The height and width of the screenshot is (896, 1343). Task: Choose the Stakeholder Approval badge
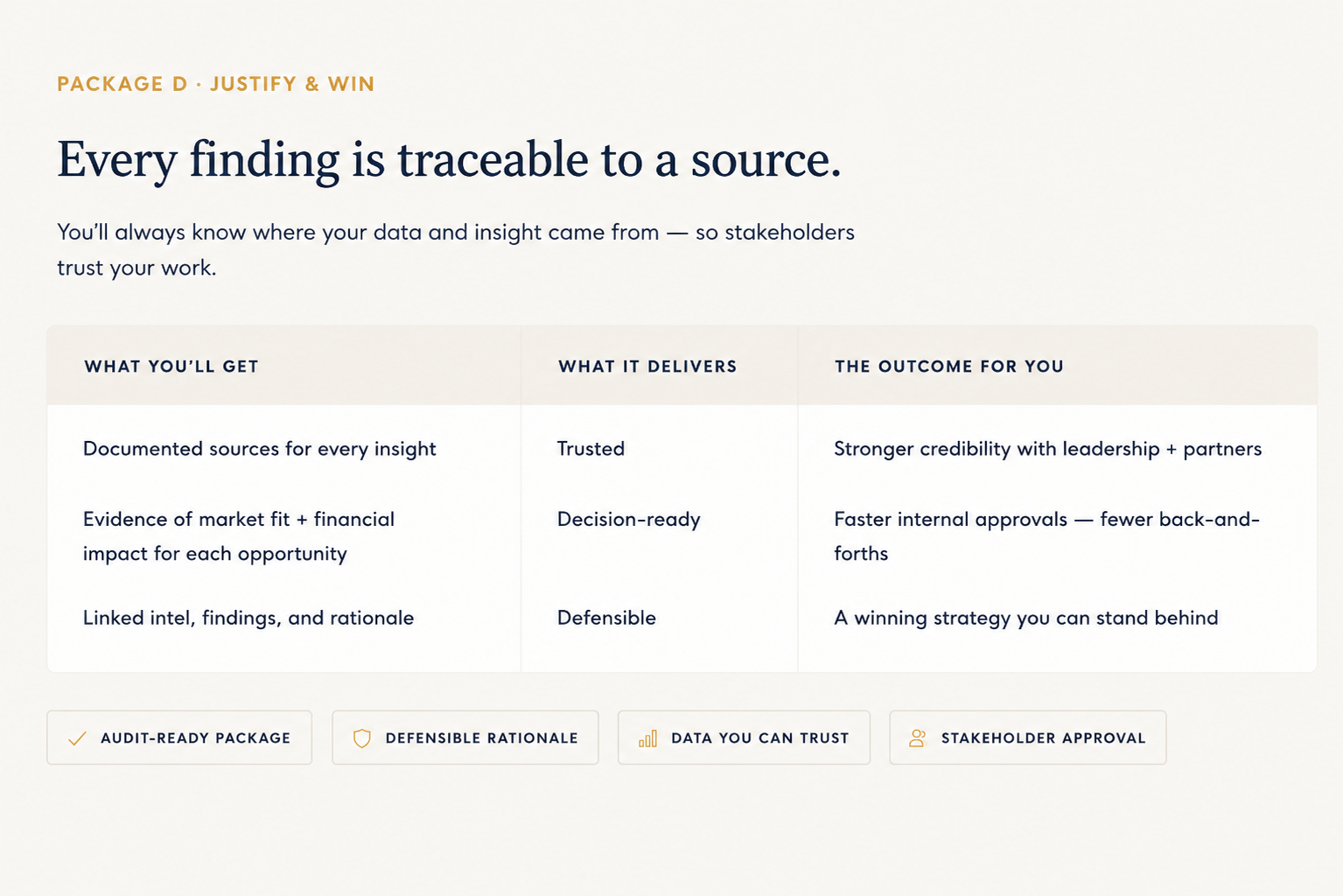point(1028,738)
